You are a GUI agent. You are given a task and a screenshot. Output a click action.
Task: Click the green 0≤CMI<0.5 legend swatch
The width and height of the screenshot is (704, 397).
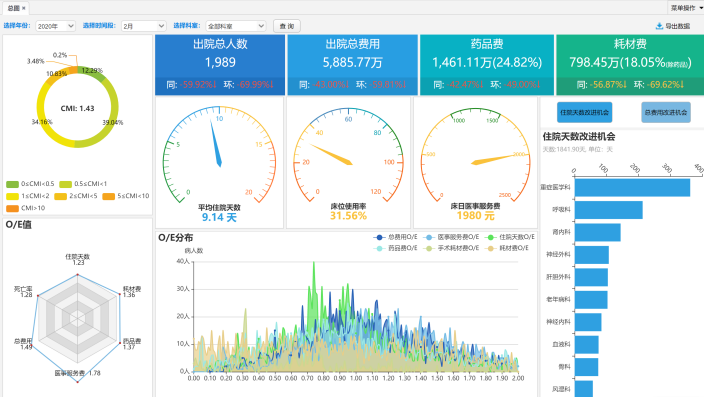click(13, 184)
